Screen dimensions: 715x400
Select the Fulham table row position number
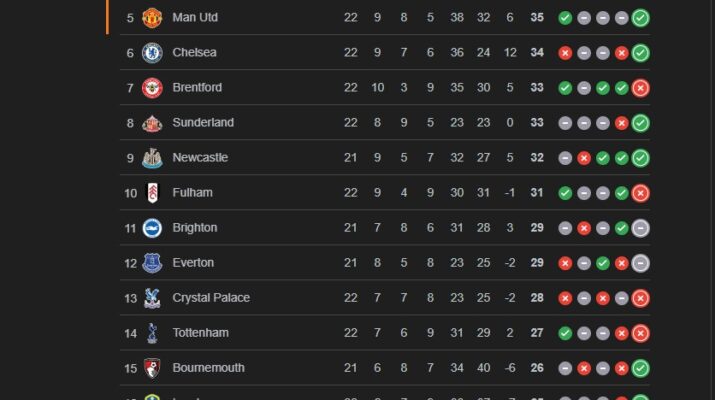tap(130, 193)
